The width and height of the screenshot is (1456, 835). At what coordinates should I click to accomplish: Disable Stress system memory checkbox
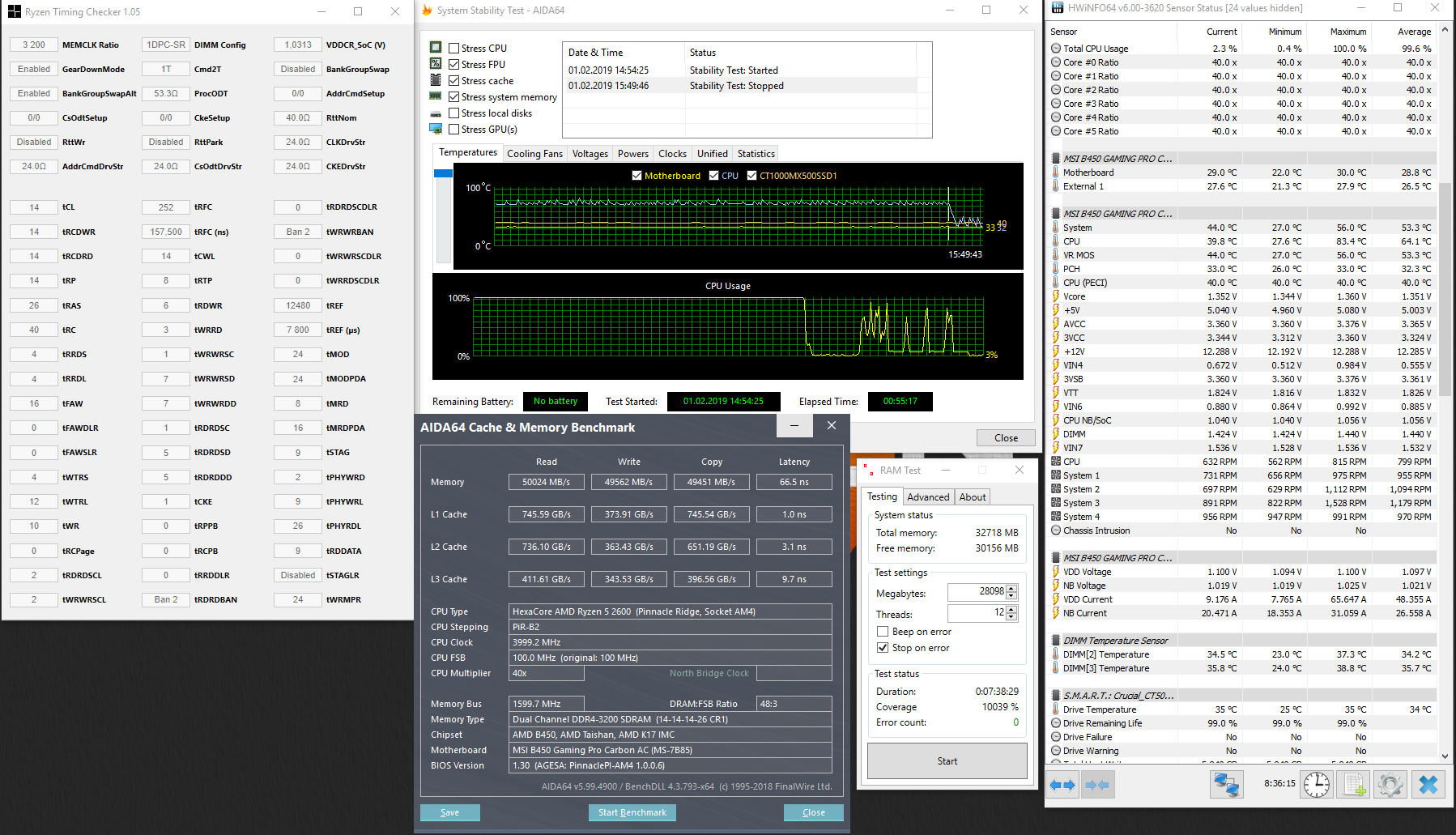454,97
